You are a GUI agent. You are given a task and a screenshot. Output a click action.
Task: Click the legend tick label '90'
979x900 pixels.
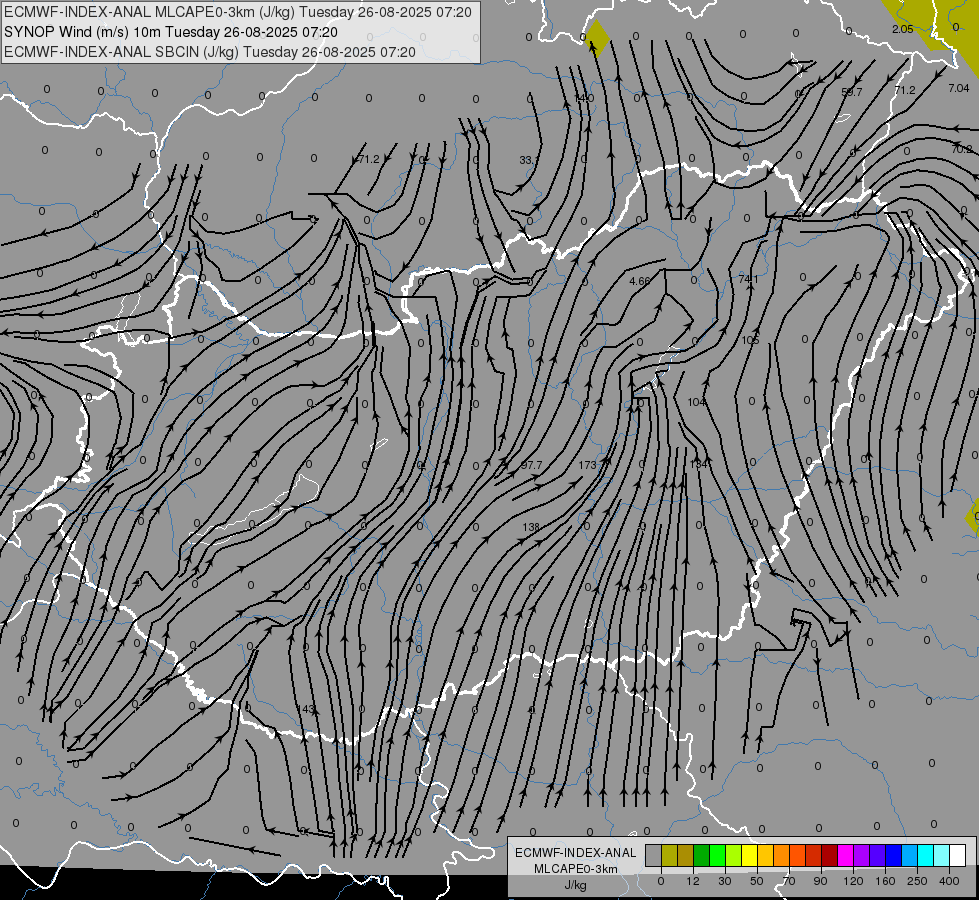pos(820,881)
